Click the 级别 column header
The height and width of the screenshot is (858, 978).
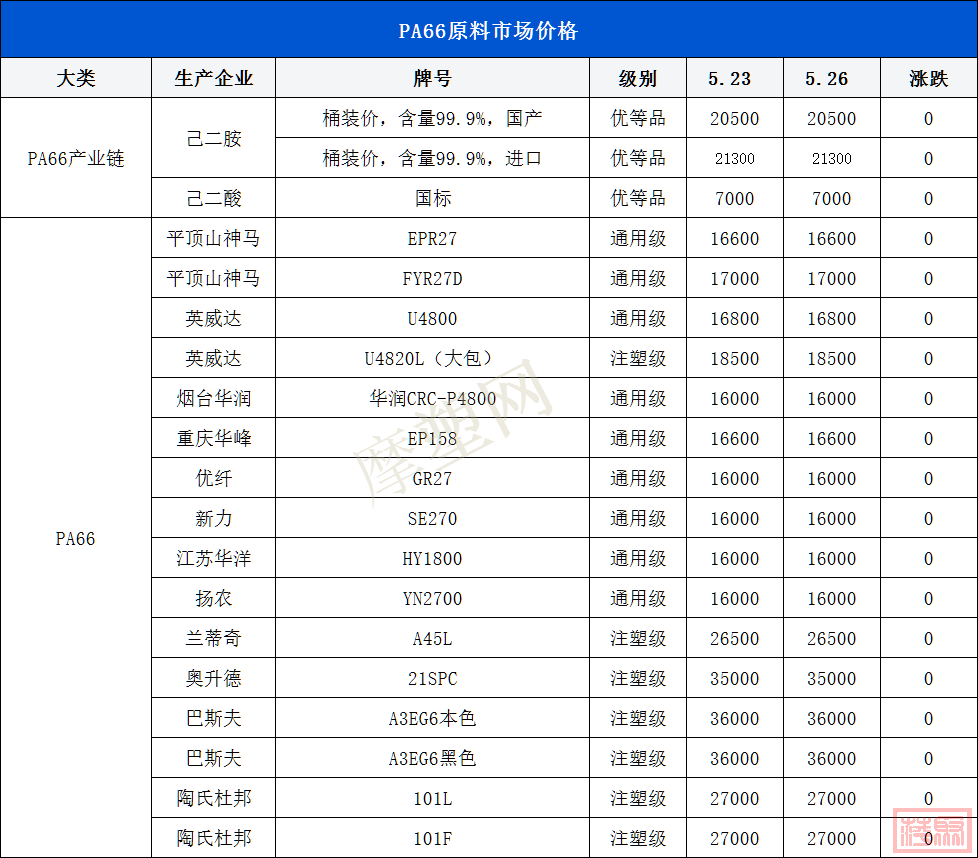tap(637, 78)
